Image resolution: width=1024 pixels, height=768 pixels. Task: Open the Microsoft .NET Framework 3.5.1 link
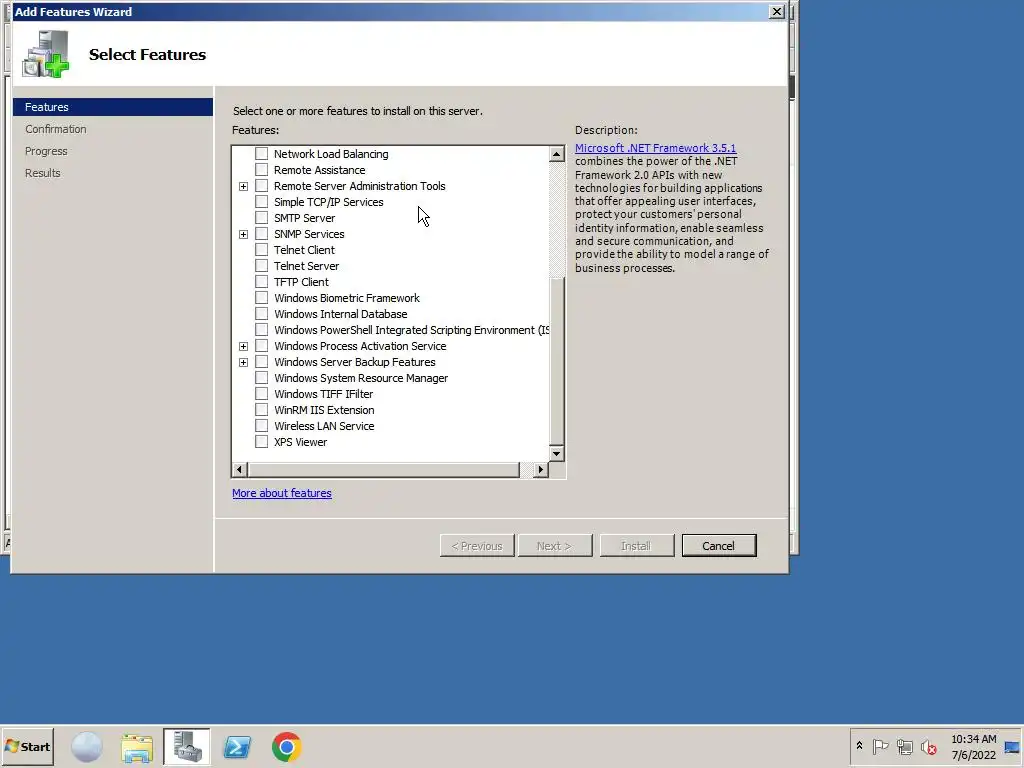coord(655,148)
